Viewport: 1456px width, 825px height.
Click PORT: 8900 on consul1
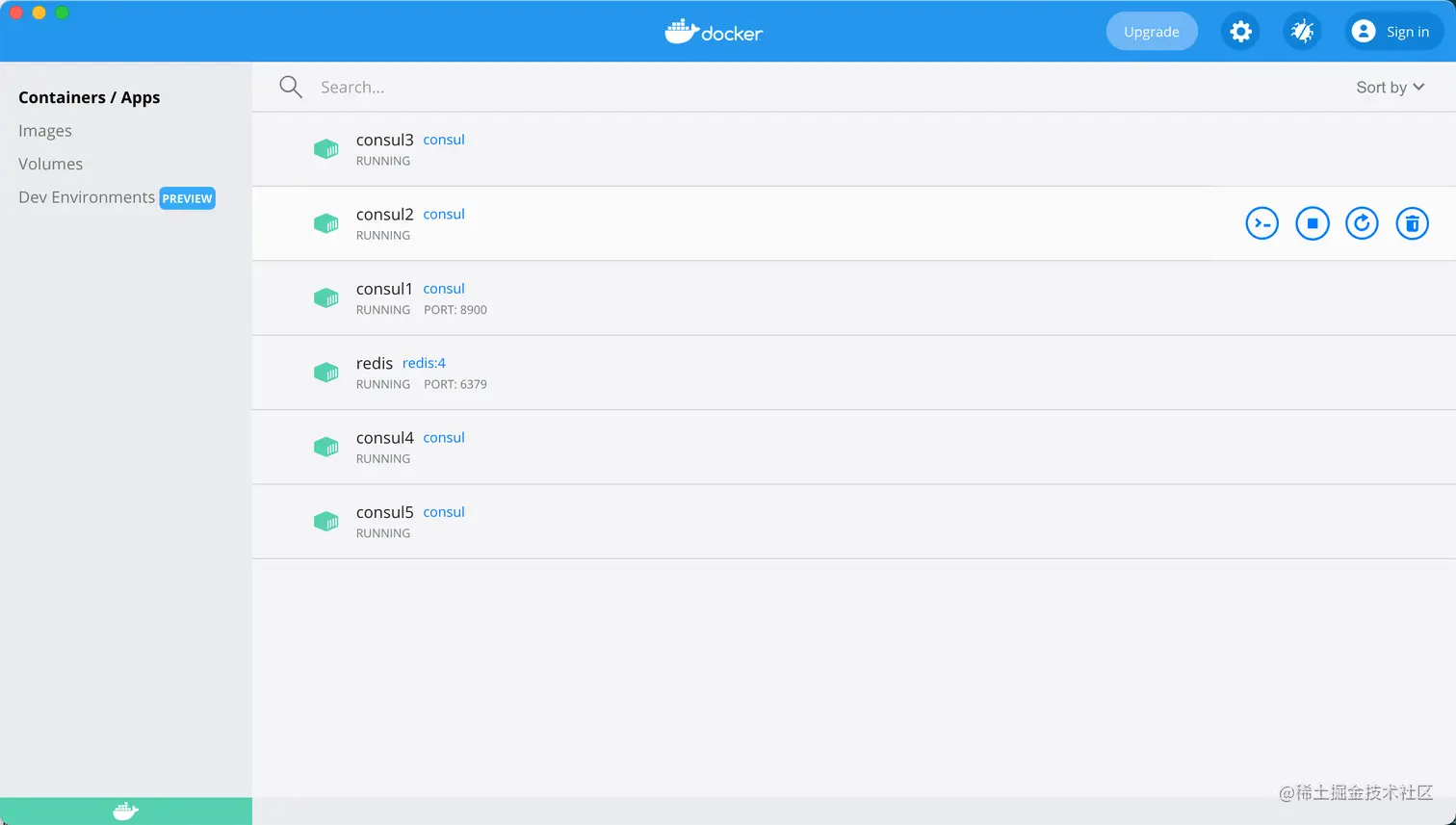(455, 310)
